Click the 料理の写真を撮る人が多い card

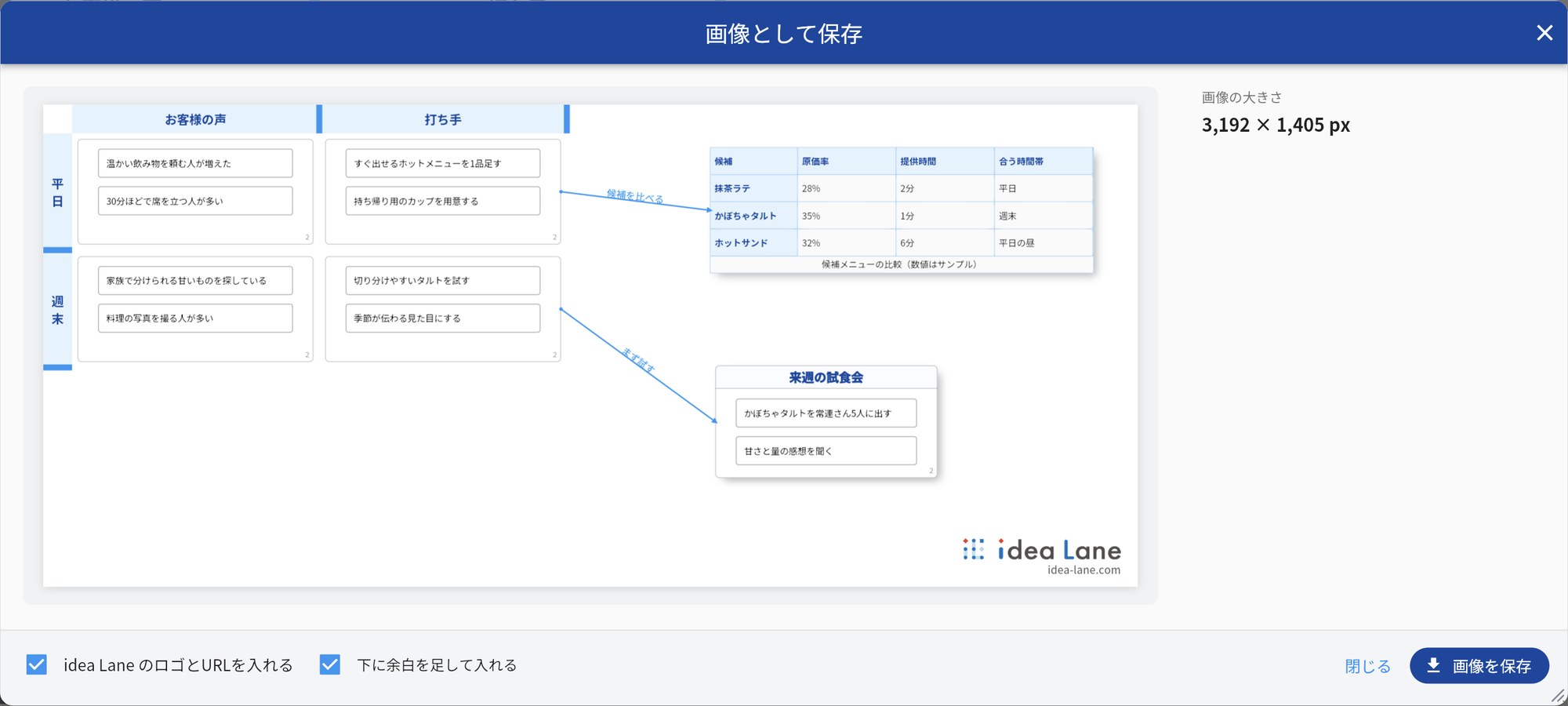pyautogui.click(x=195, y=318)
